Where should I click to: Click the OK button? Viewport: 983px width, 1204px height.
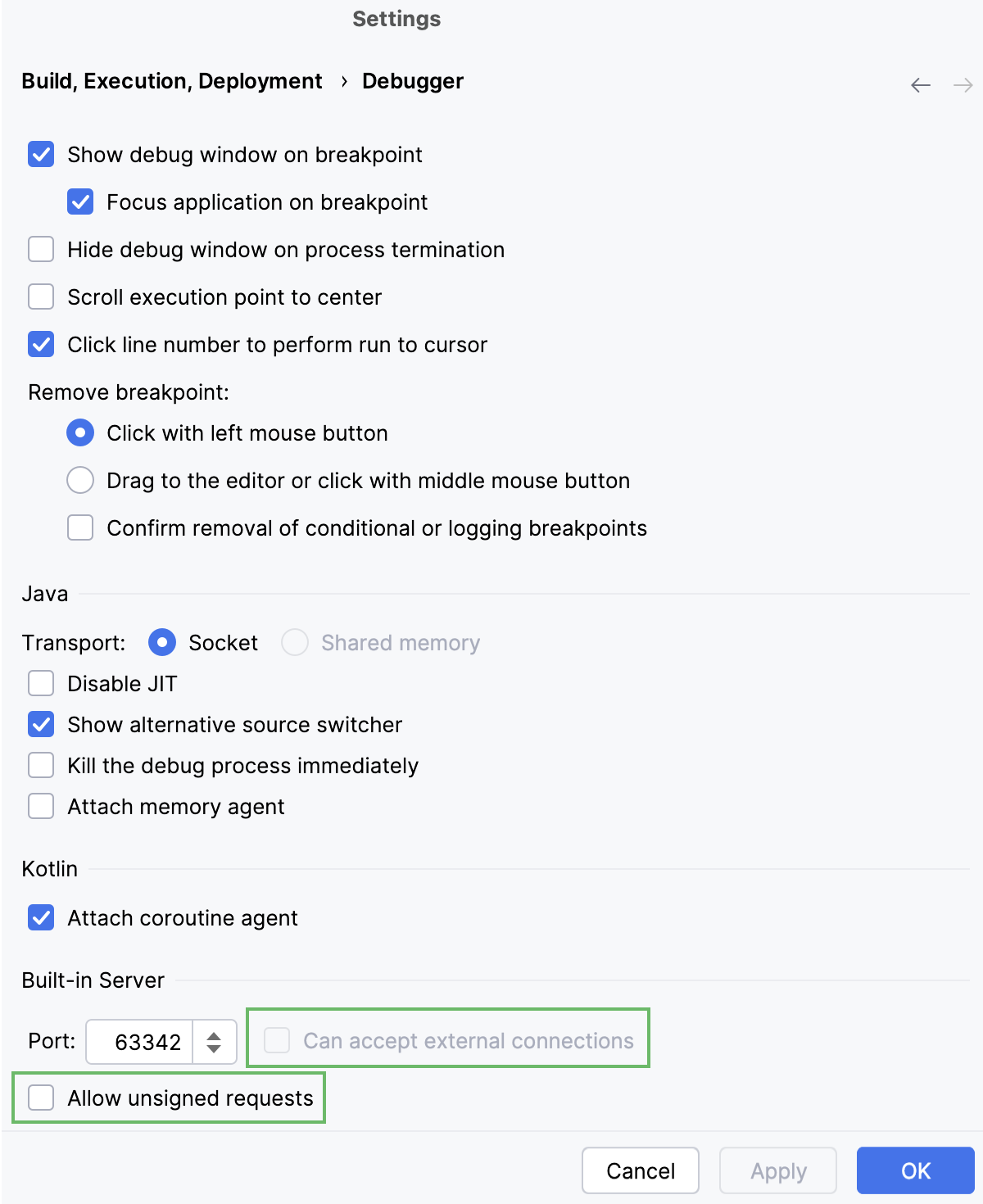pyautogui.click(x=915, y=1170)
